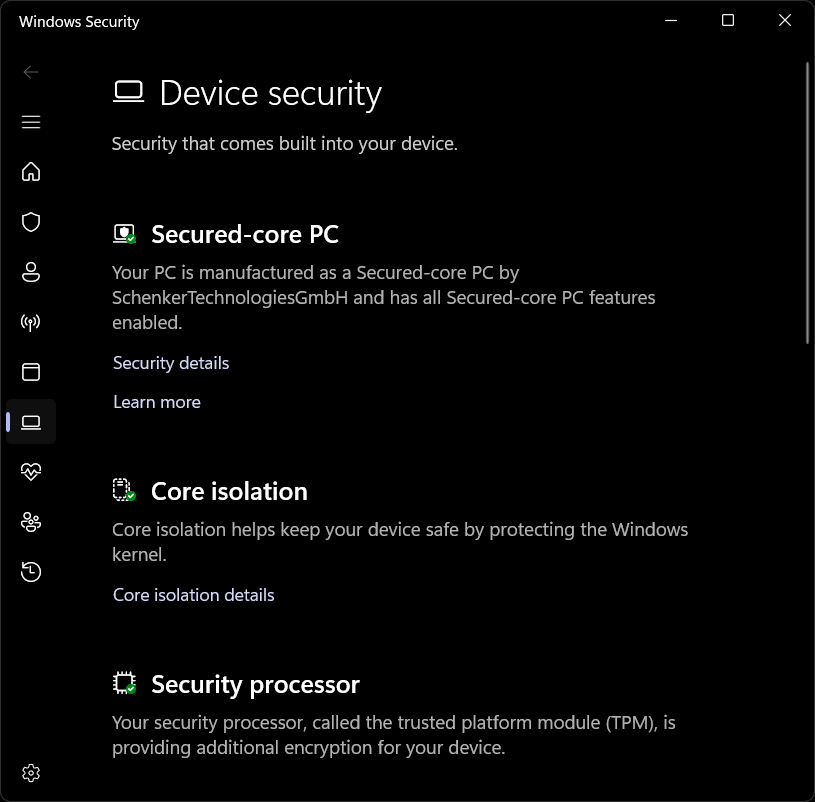Open the navigation hamburger menu
Image resolution: width=815 pixels, height=802 pixels.
(x=30, y=122)
